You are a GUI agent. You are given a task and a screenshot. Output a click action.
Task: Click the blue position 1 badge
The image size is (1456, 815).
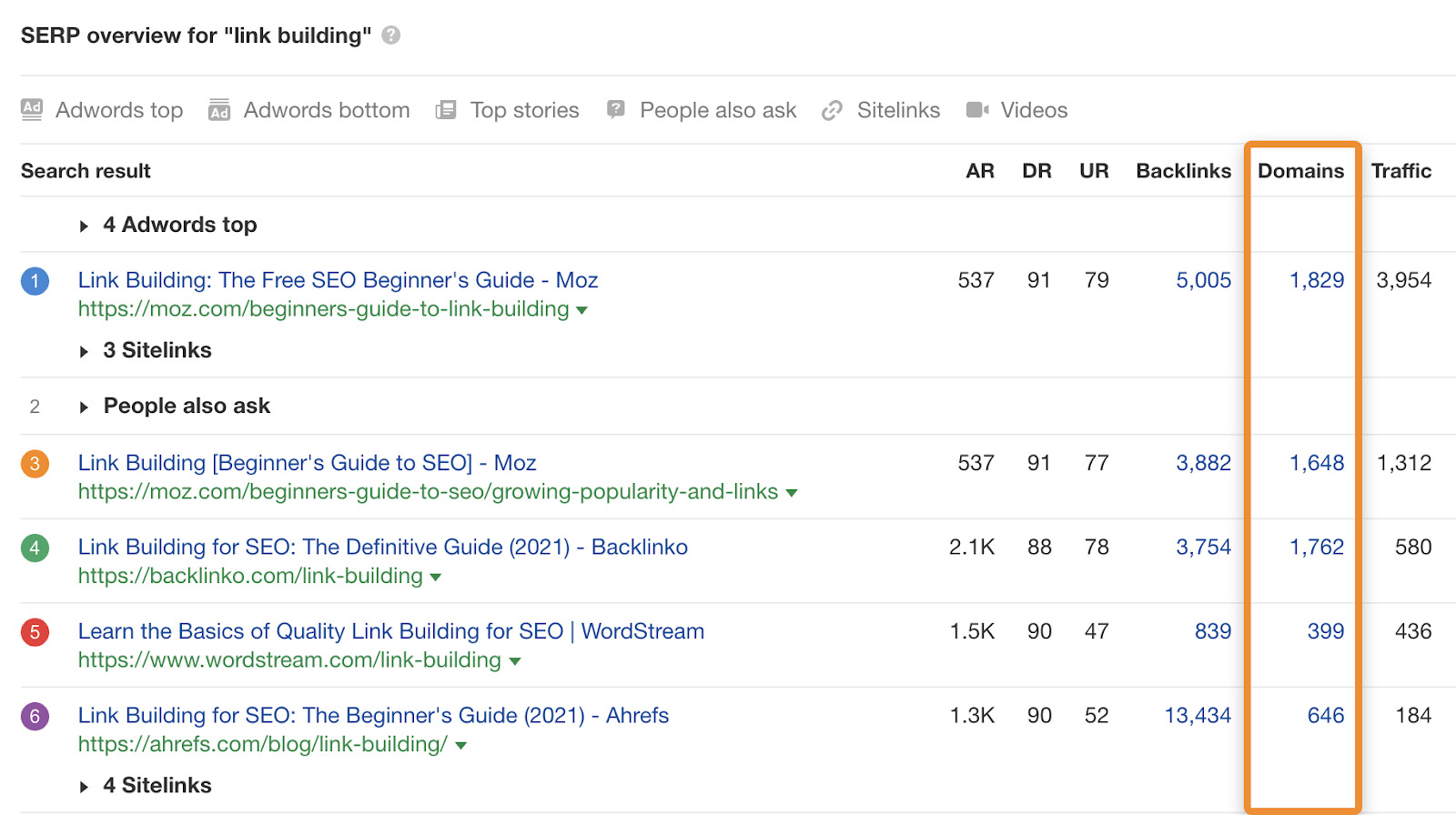click(x=35, y=281)
